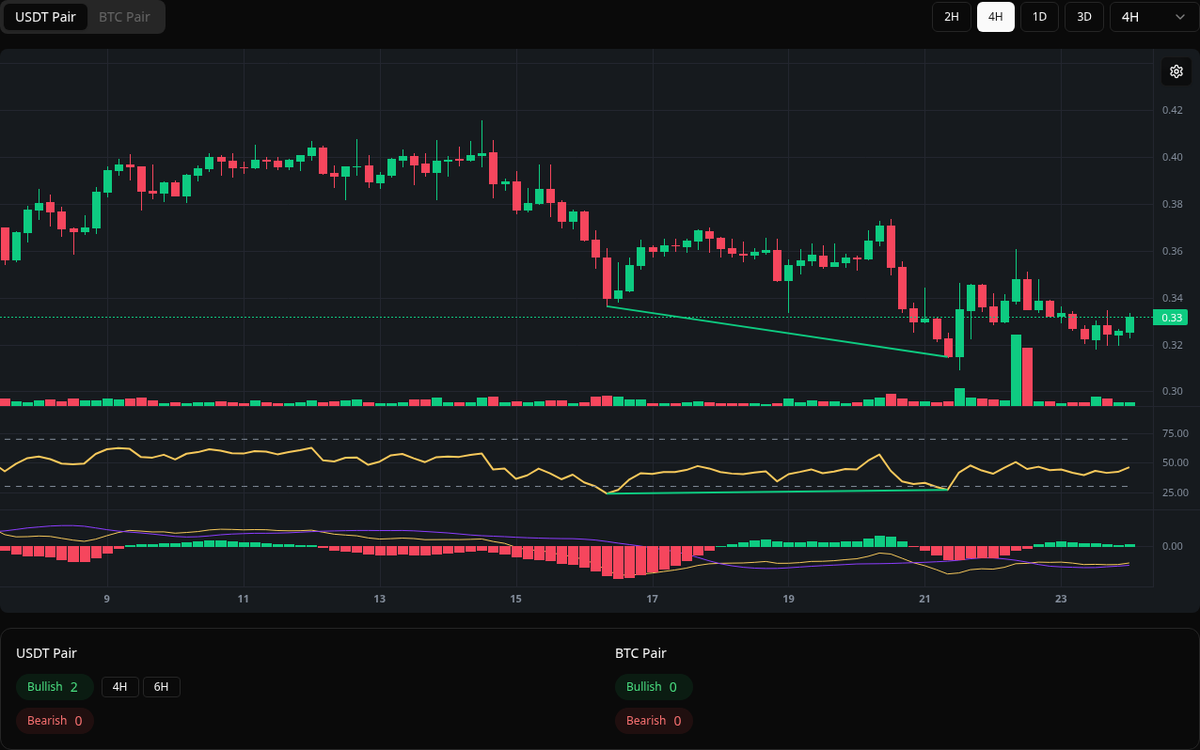Select the 4H signal chip in bottom panel
Image resolution: width=1200 pixels, height=750 pixels.
pos(120,687)
